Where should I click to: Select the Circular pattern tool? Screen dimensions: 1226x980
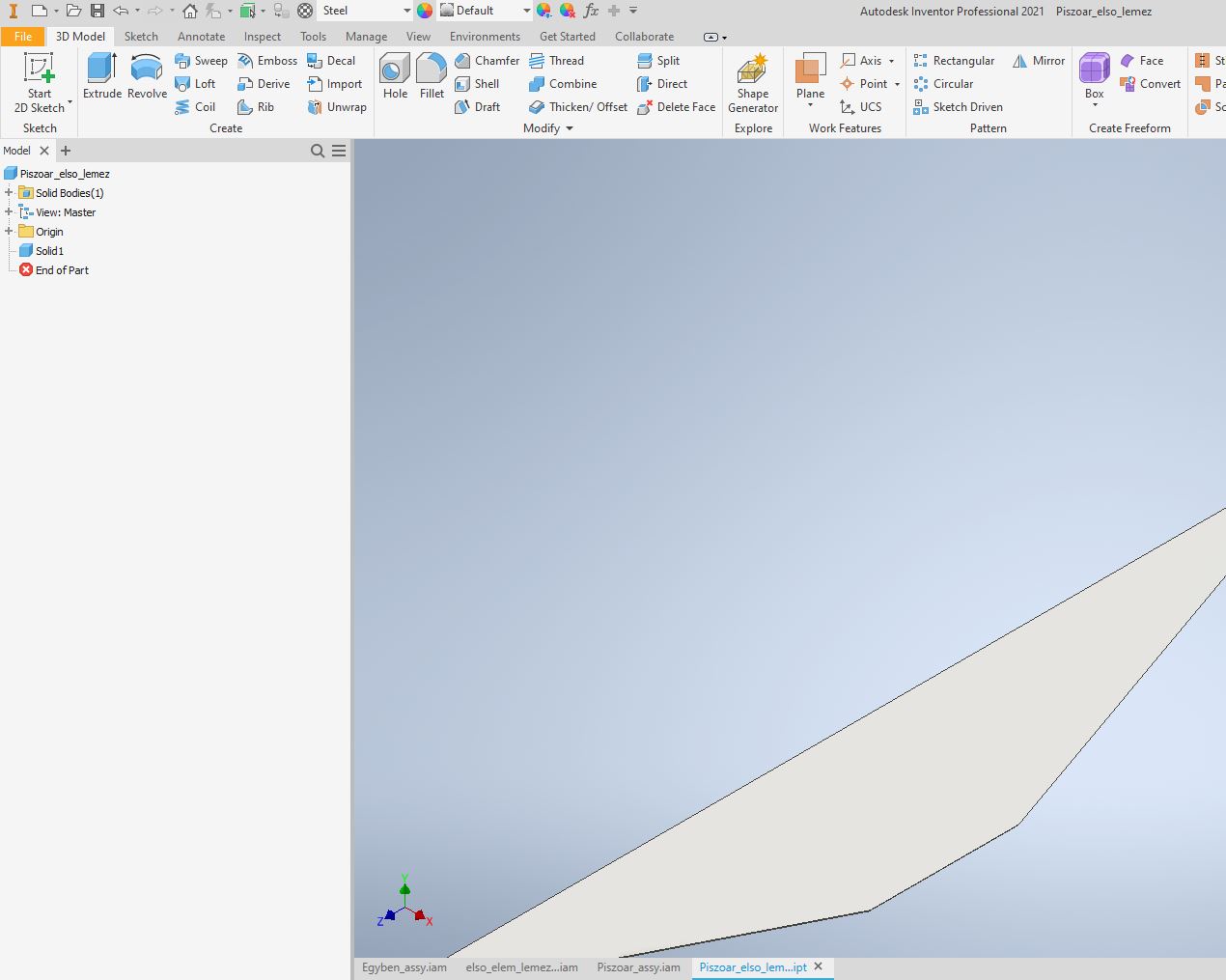943,84
